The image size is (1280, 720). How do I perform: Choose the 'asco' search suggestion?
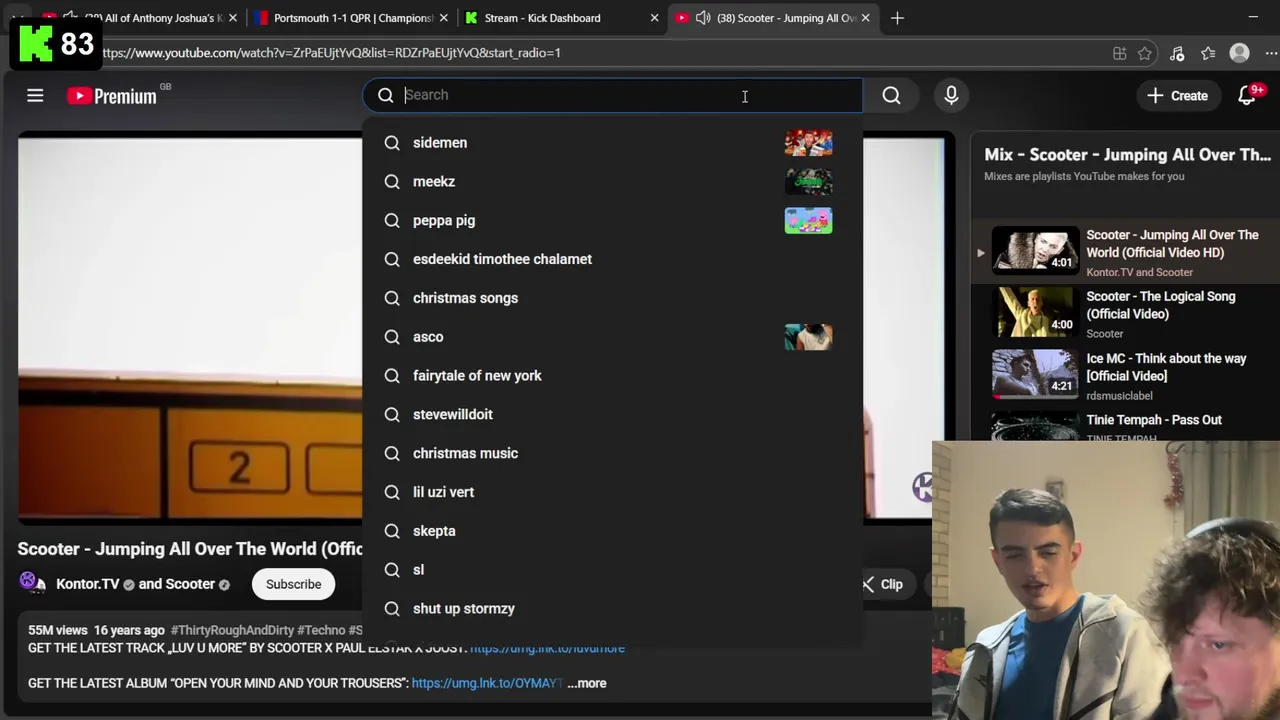[612, 337]
